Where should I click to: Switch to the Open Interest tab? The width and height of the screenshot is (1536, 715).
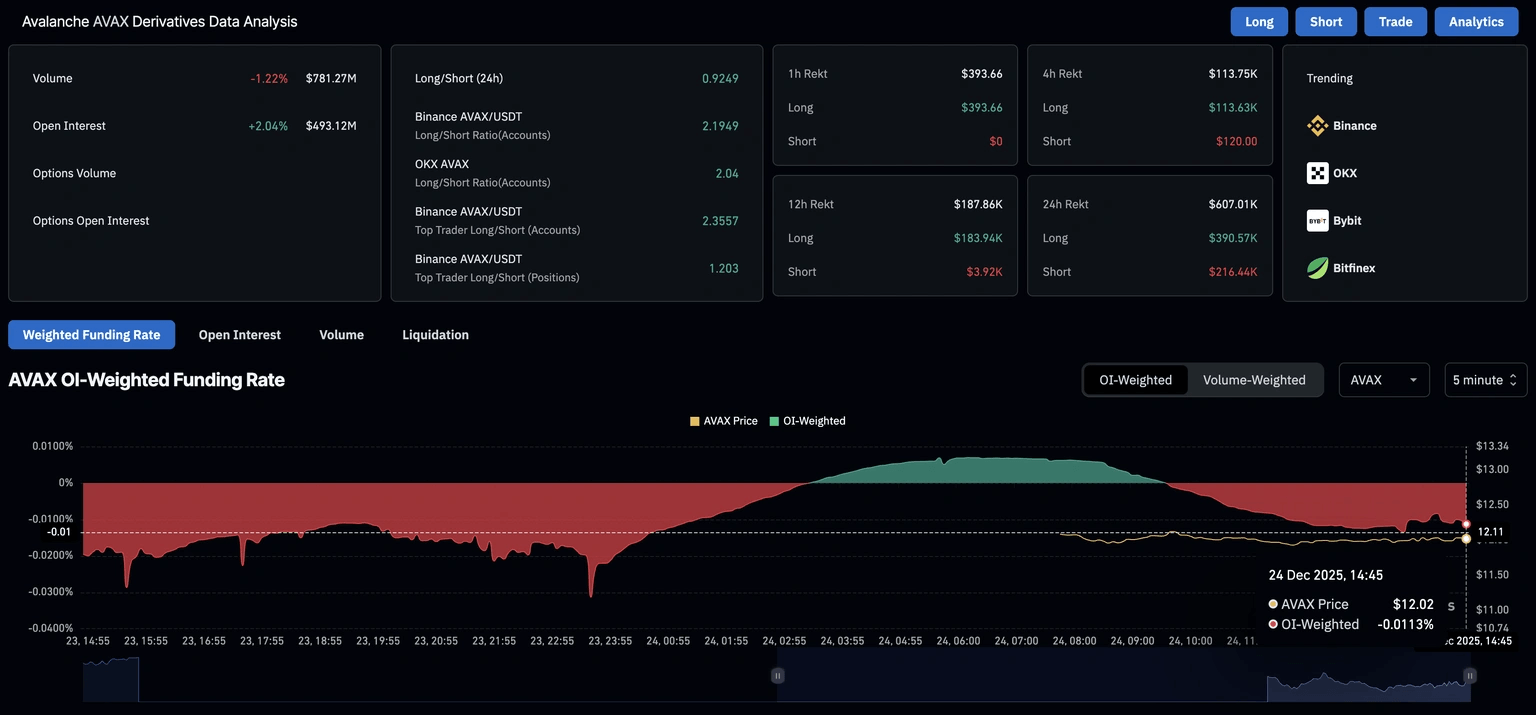pos(240,335)
